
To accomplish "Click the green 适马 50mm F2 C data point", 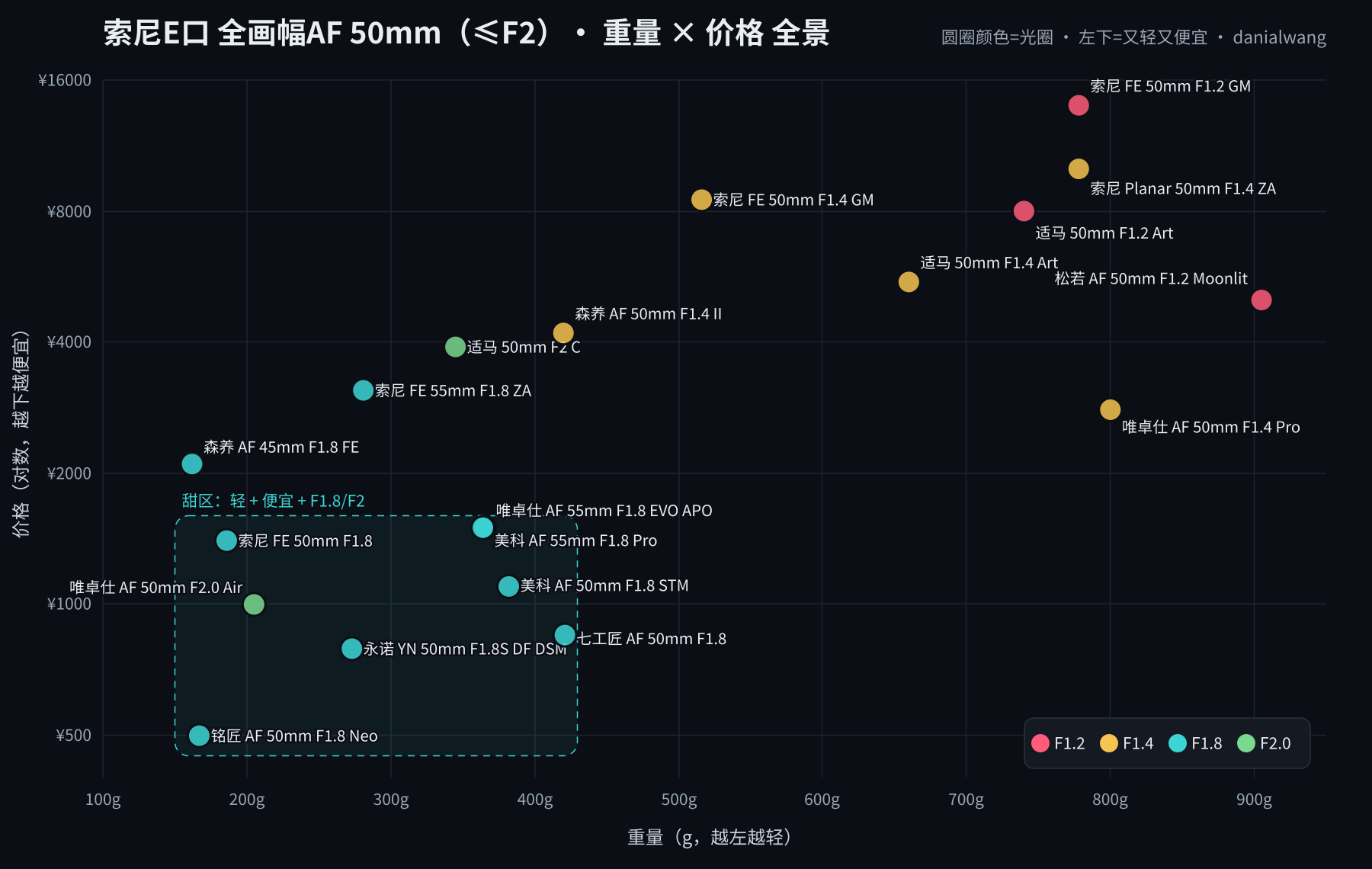I will pyautogui.click(x=455, y=347).
